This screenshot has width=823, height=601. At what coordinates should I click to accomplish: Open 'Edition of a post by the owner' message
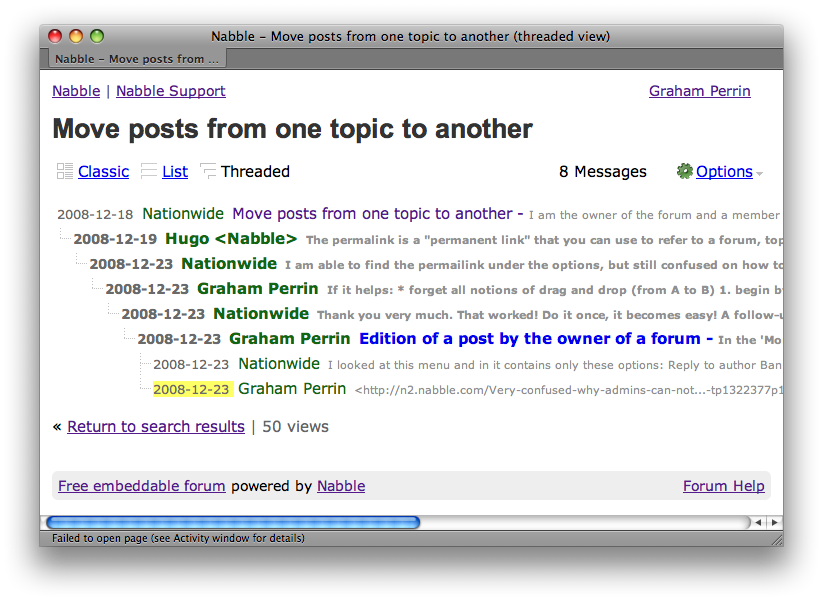click(535, 339)
